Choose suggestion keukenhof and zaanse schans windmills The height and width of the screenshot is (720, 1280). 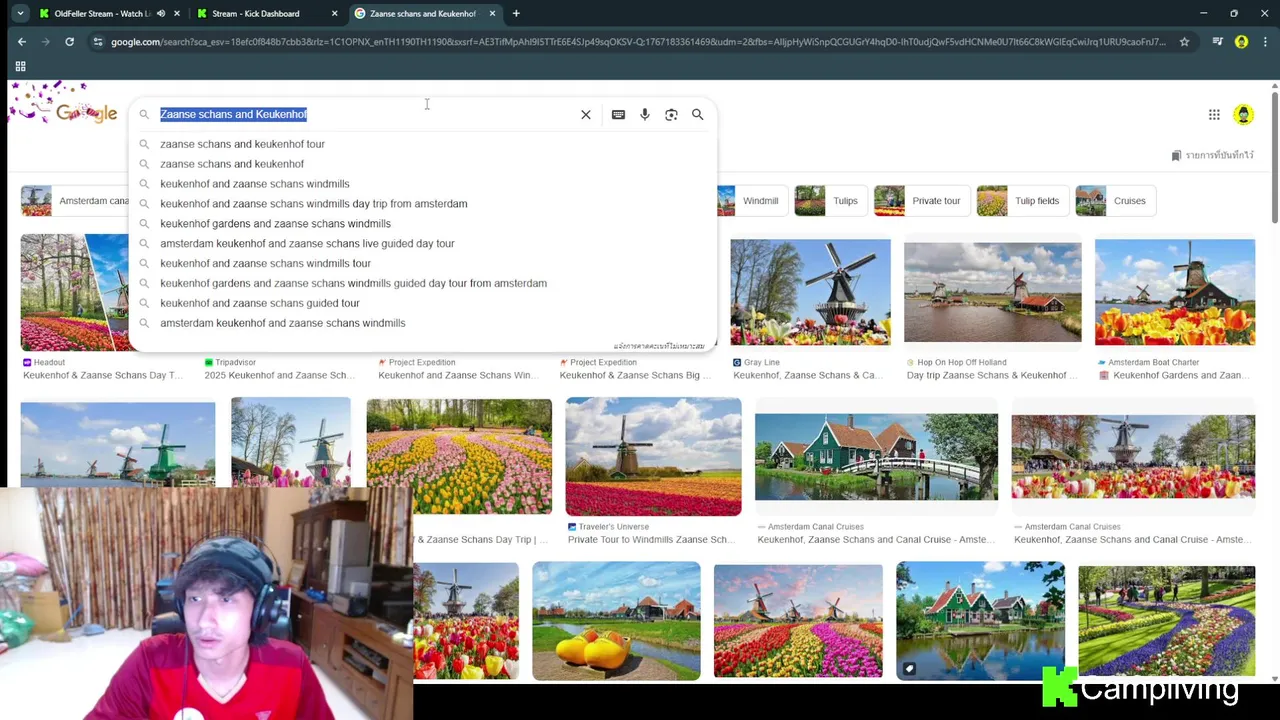click(x=255, y=184)
